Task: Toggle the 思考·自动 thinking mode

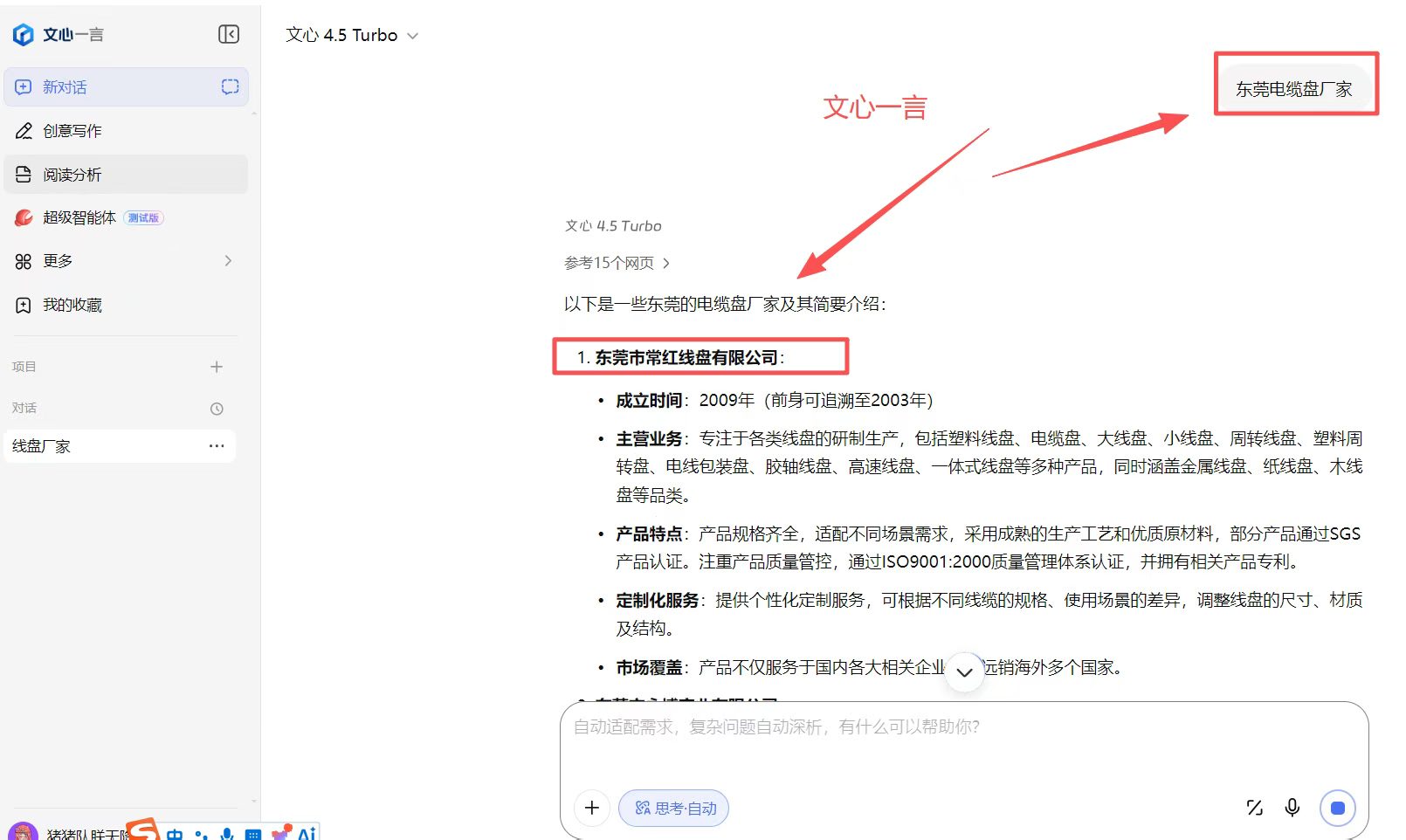Action: 674,808
